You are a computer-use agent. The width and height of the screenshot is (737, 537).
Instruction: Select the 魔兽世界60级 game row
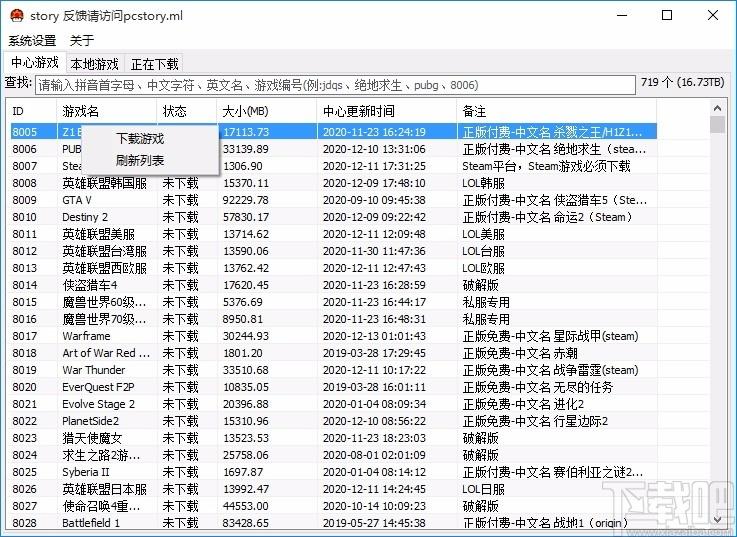(x=333, y=302)
